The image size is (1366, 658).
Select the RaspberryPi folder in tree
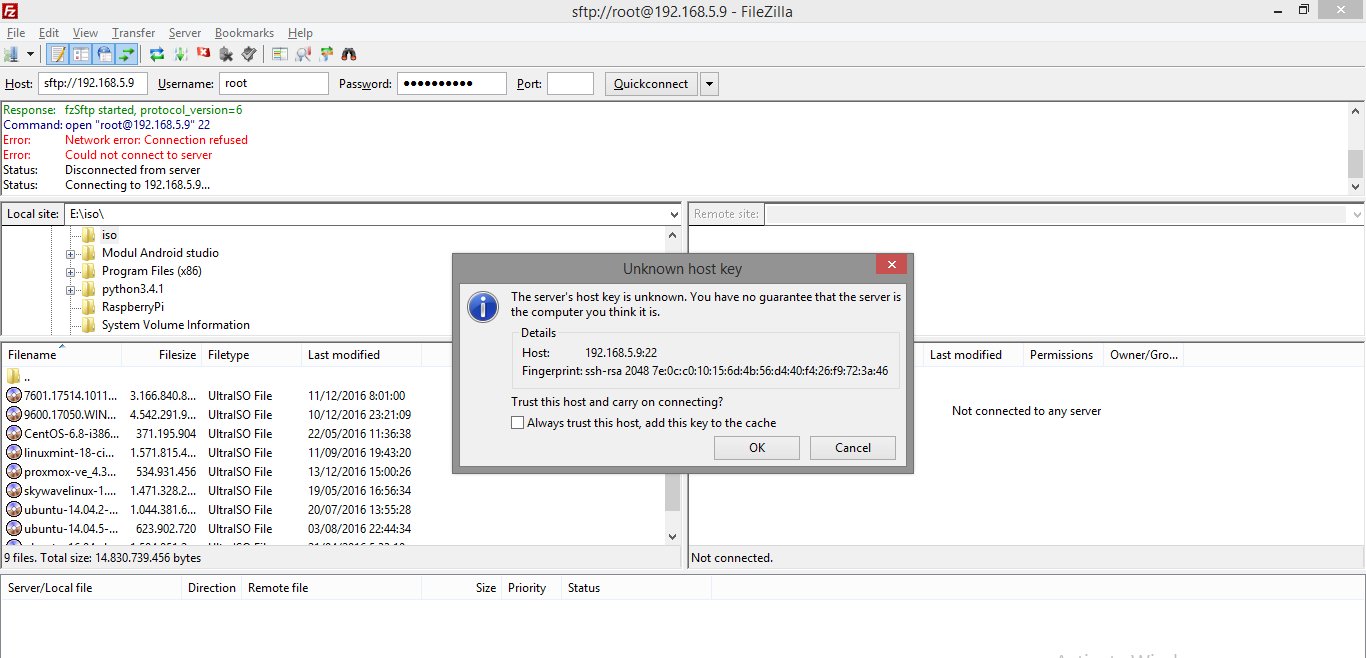click(132, 307)
